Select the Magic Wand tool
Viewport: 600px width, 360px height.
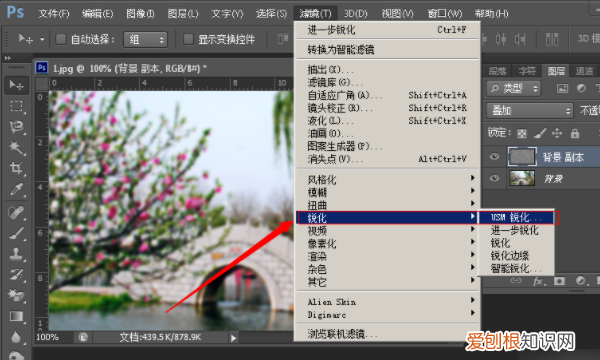pyautogui.click(x=16, y=147)
